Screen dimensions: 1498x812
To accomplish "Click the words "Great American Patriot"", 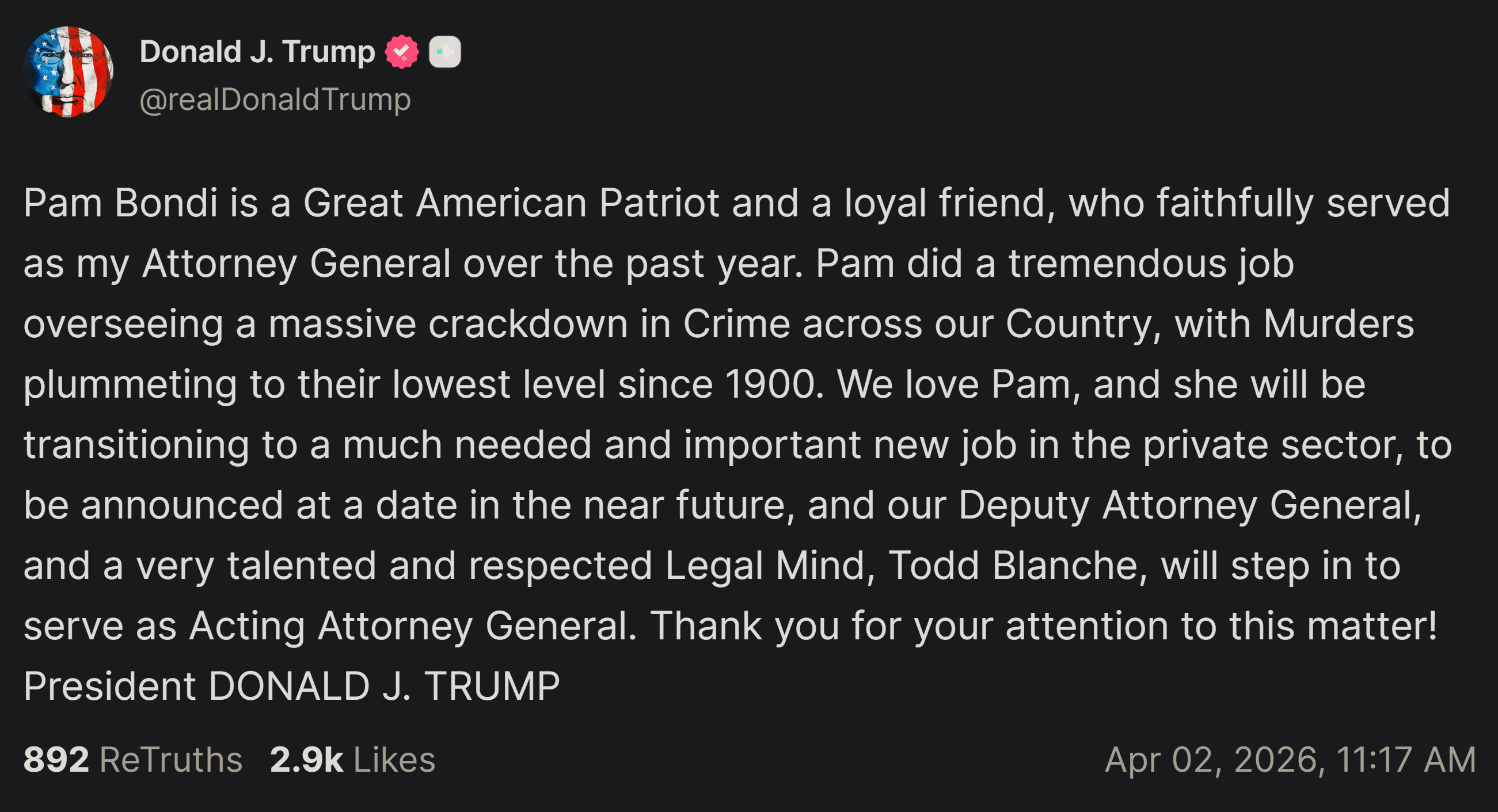I will [x=511, y=204].
